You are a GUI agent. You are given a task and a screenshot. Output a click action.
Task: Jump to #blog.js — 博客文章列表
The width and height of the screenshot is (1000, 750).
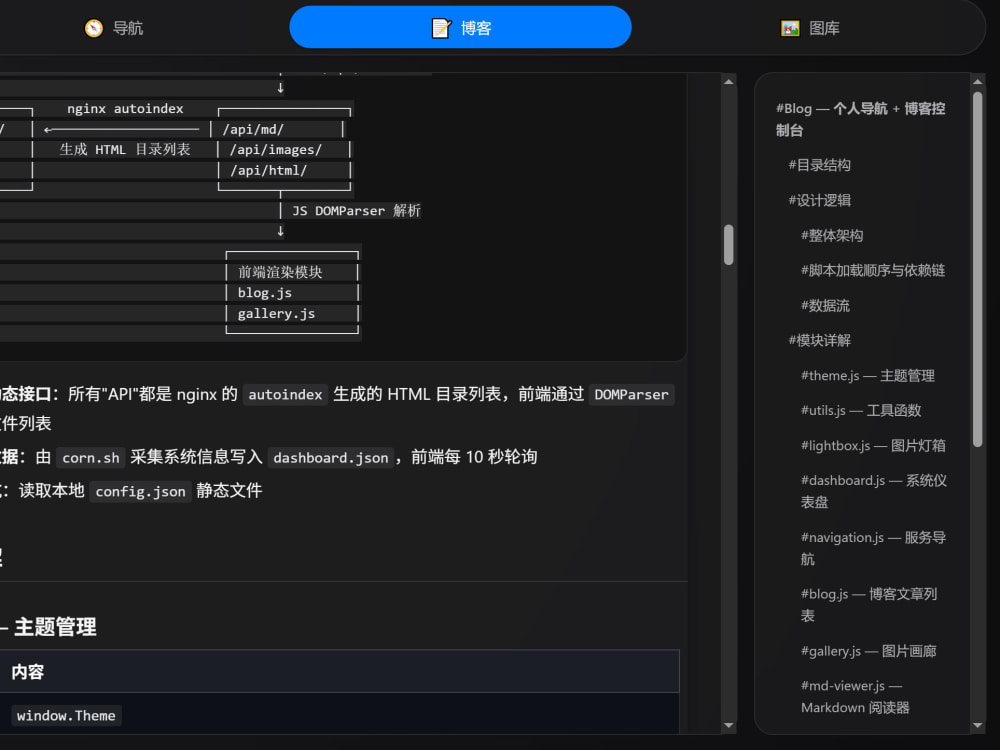click(x=869, y=605)
